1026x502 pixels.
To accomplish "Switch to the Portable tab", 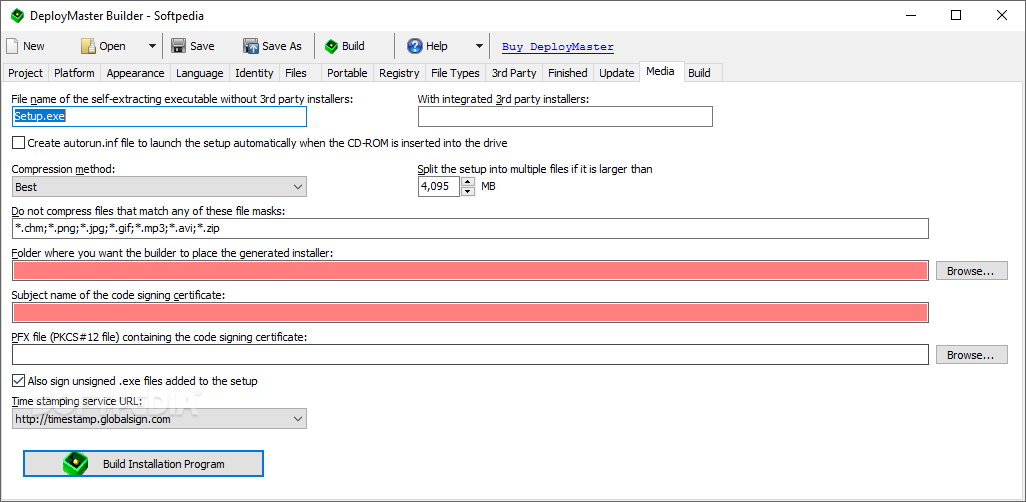I will click(347, 73).
